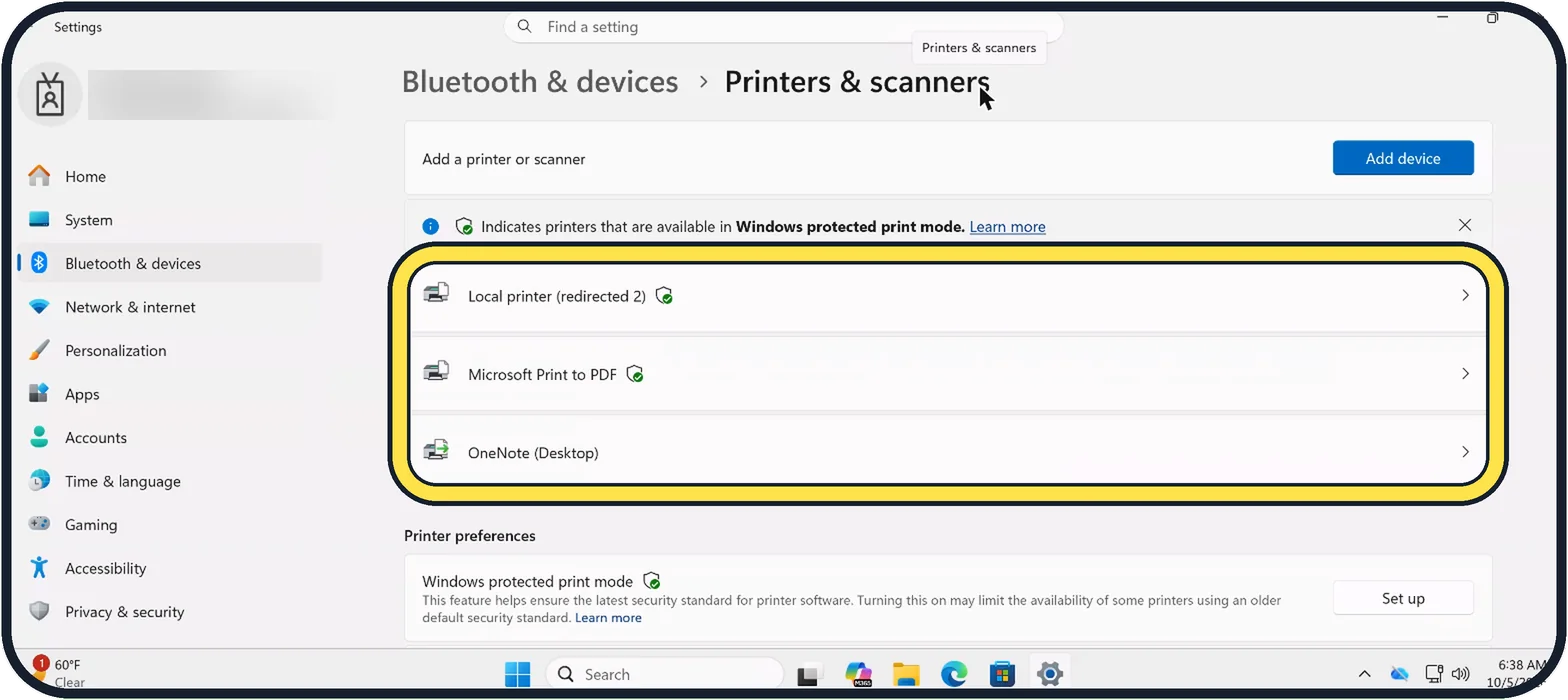Open Microsoft Store from the taskbar
Image resolution: width=1568 pixels, height=700 pixels.
point(1002,674)
